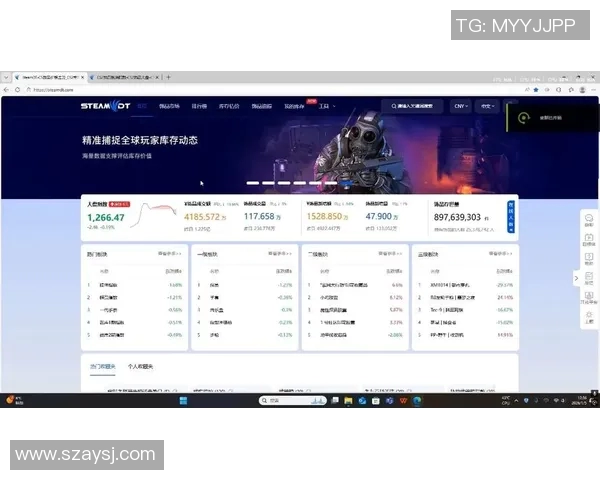
Task: Click the -2.06% change in 二级板块
Action: click(x=395, y=335)
